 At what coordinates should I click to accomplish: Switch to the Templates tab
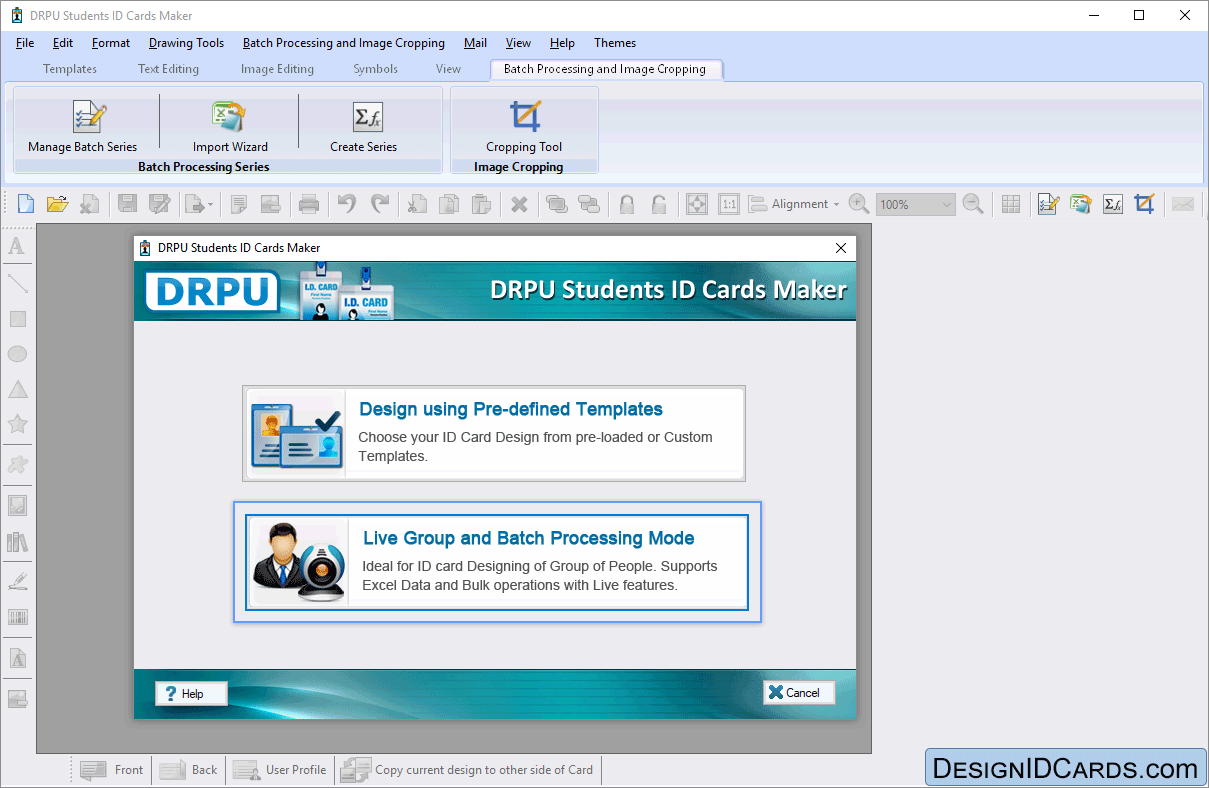pos(70,69)
